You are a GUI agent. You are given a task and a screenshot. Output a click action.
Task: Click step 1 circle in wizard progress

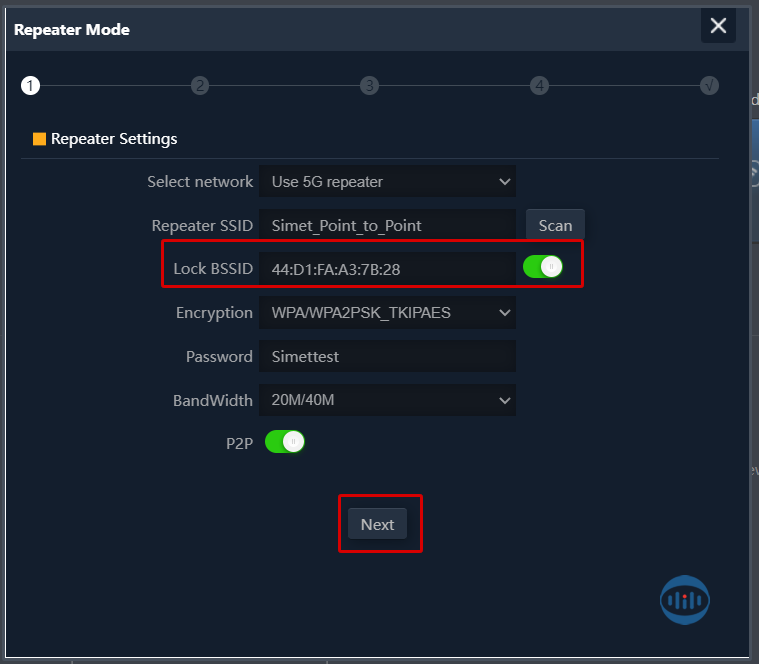(30, 86)
